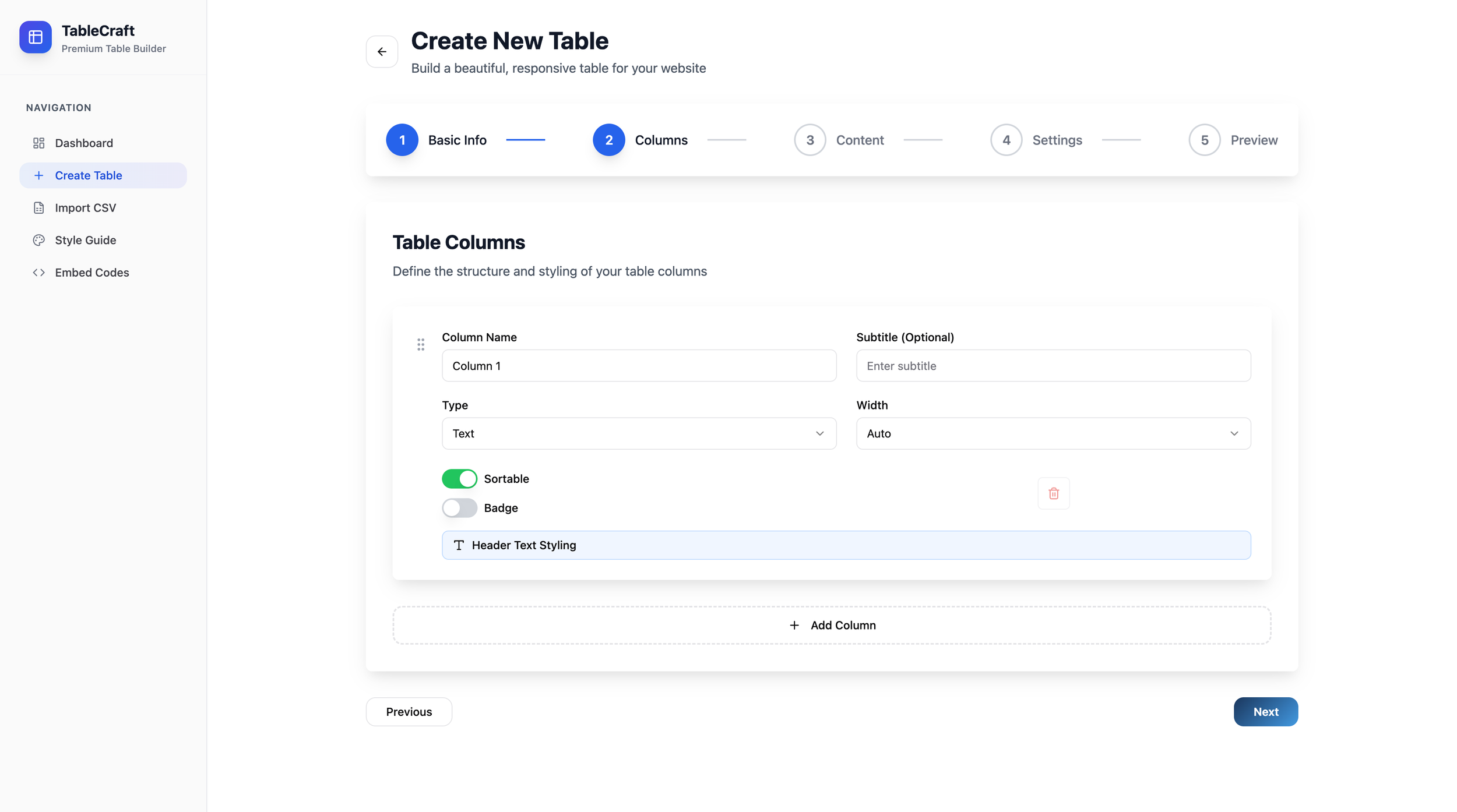Enable the Badge toggle
The image size is (1457, 812).
pos(460,507)
